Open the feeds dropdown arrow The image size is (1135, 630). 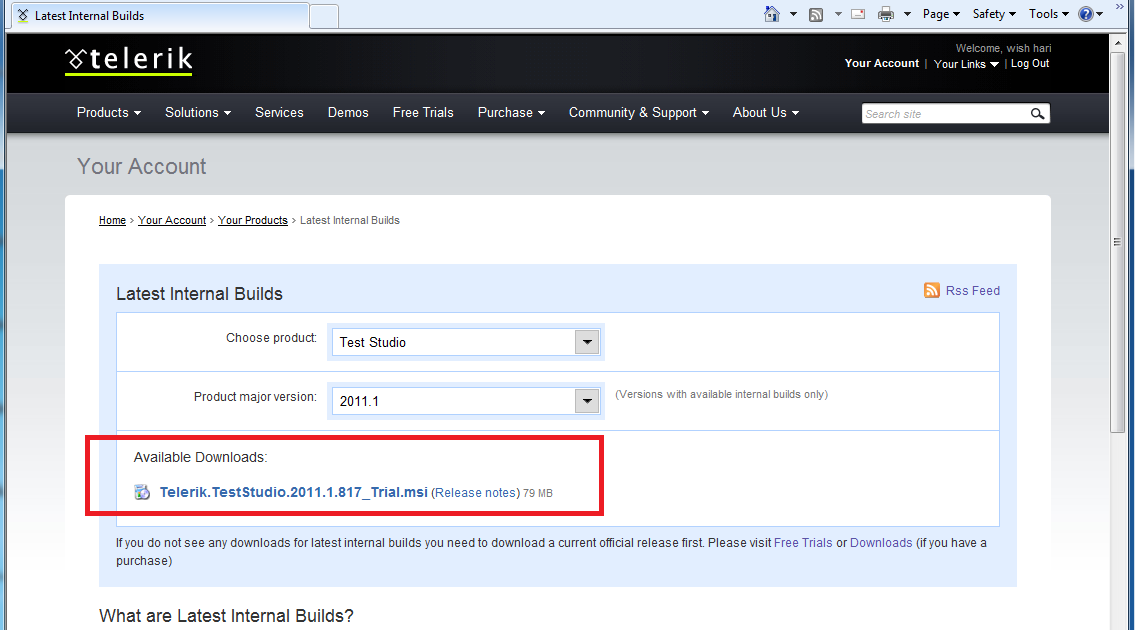coord(837,14)
